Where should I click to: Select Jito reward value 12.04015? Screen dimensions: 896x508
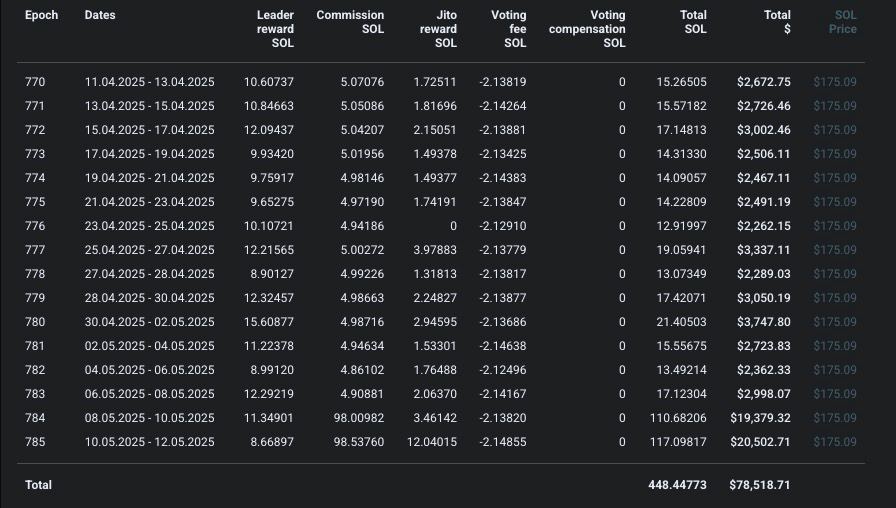point(432,442)
